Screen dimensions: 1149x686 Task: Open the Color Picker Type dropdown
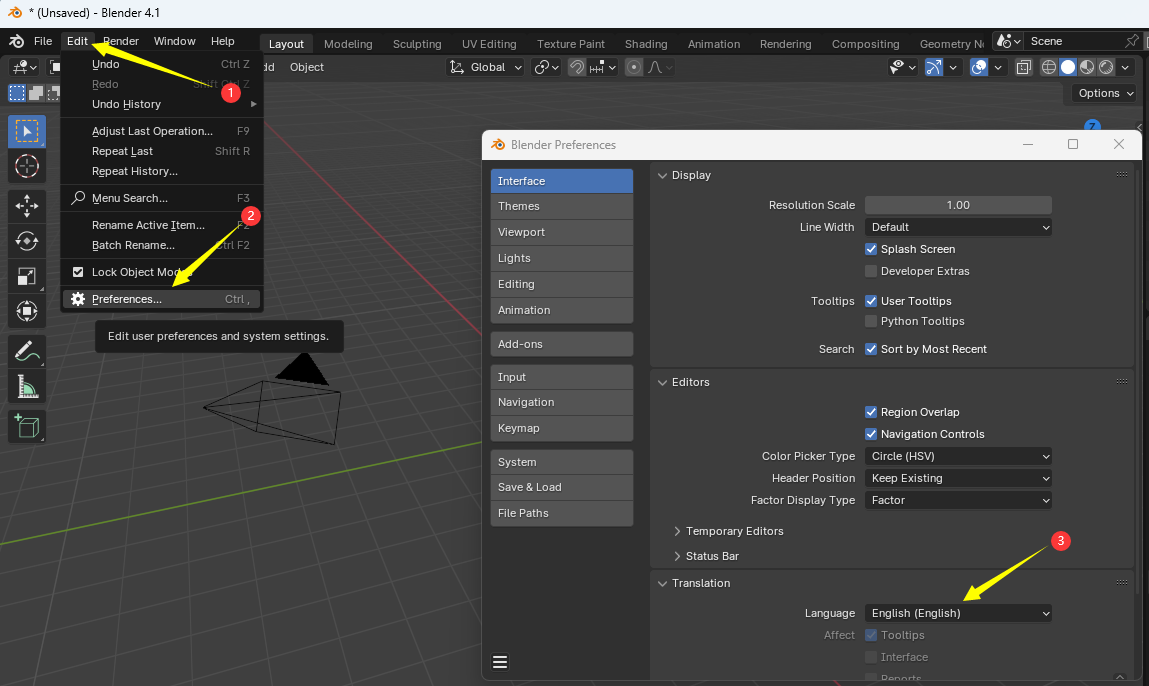coord(957,455)
